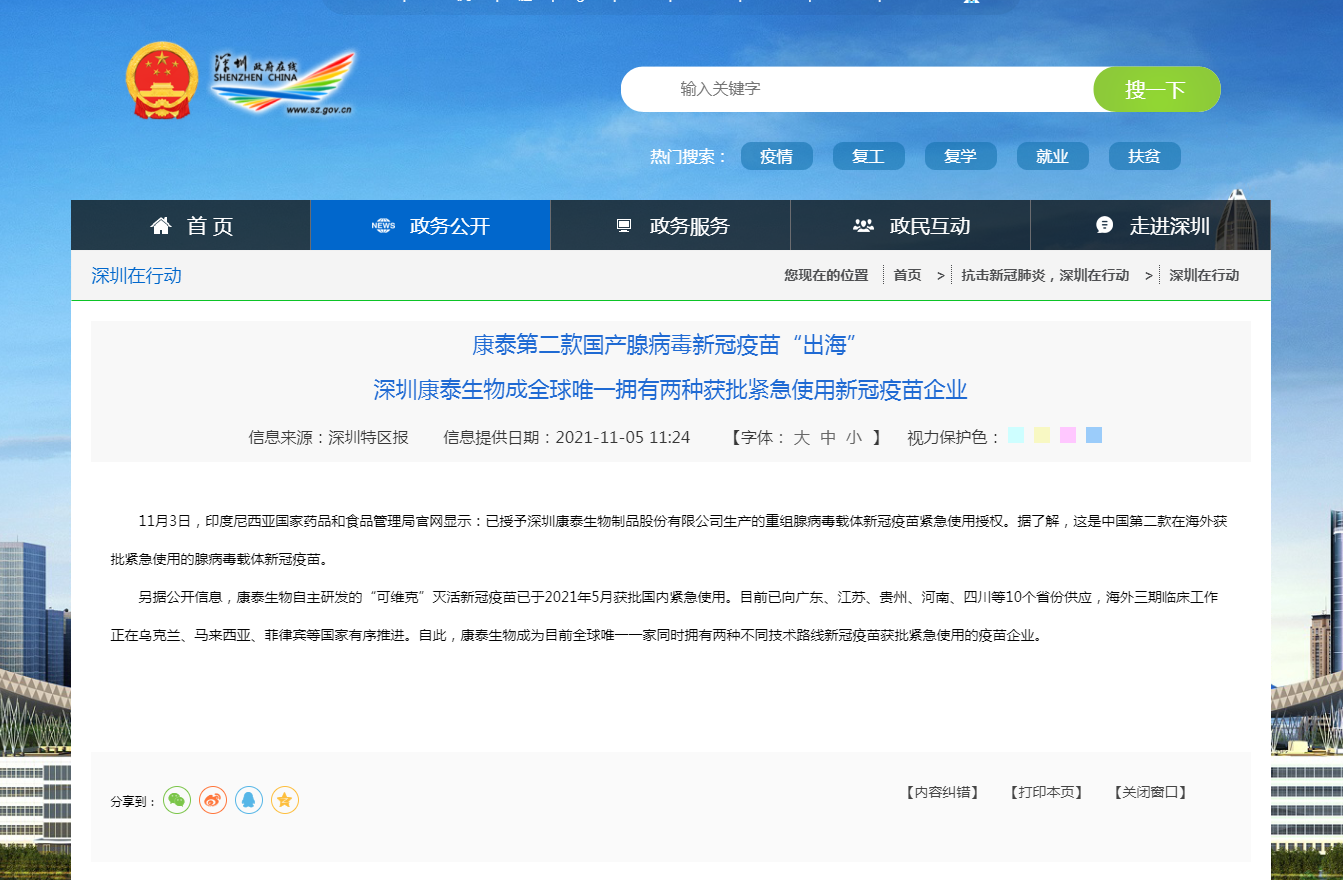
Task: Click article title 康泰第二款国产腺病毒新冠疫苗“出海”
Action: [x=666, y=346]
